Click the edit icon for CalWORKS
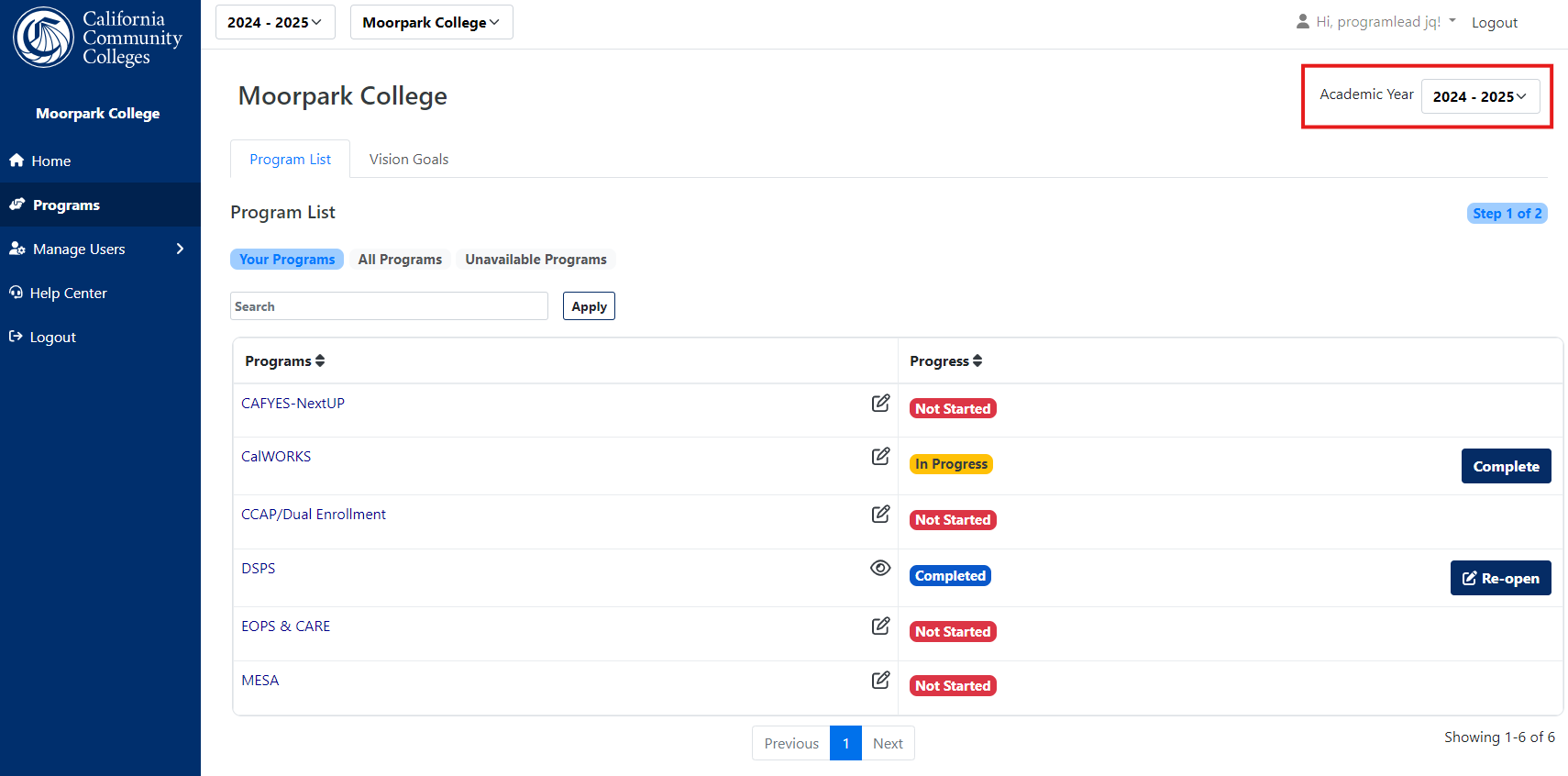 (x=880, y=456)
